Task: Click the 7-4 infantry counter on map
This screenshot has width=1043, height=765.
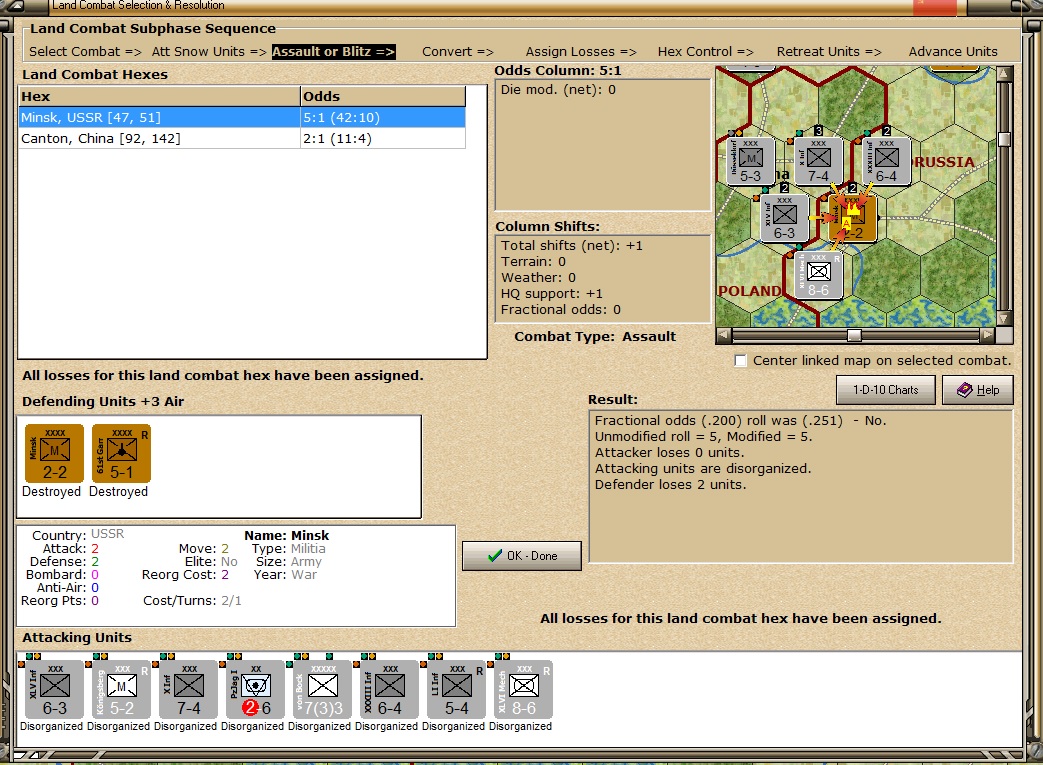Action: point(818,161)
